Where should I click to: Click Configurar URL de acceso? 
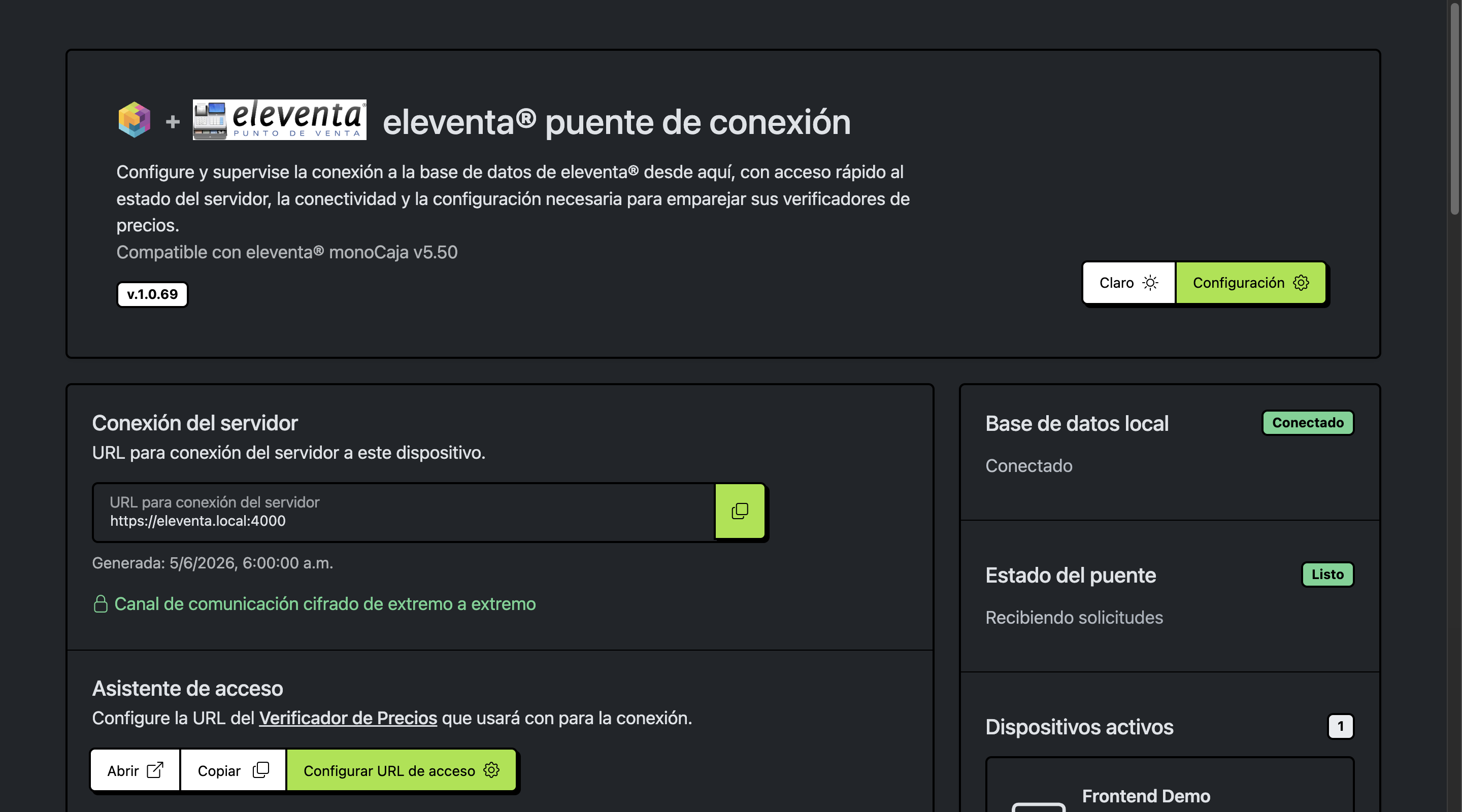(401, 770)
